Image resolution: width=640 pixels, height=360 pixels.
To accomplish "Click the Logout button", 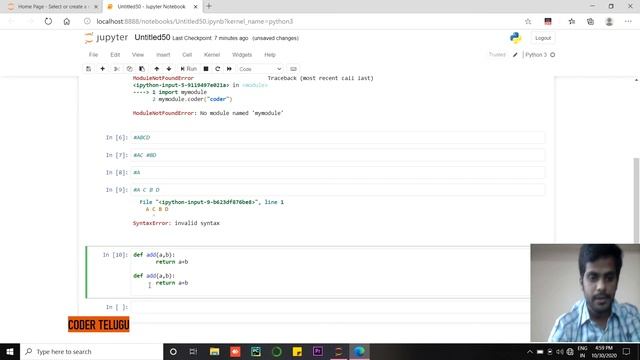I will 543,38.
